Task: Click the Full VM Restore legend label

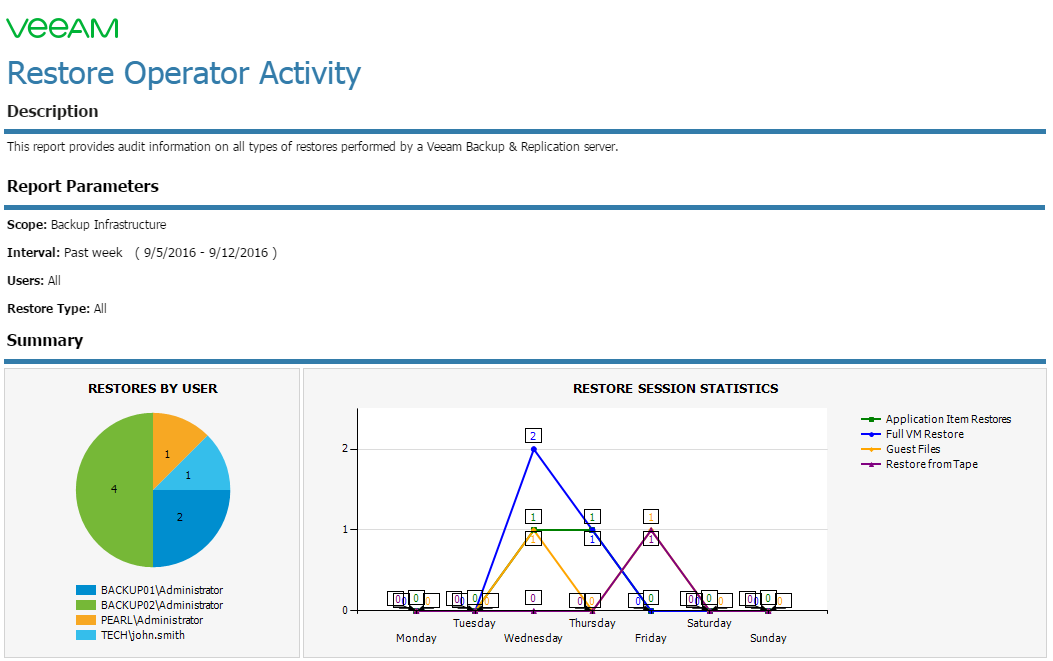Action: (x=925, y=434)
